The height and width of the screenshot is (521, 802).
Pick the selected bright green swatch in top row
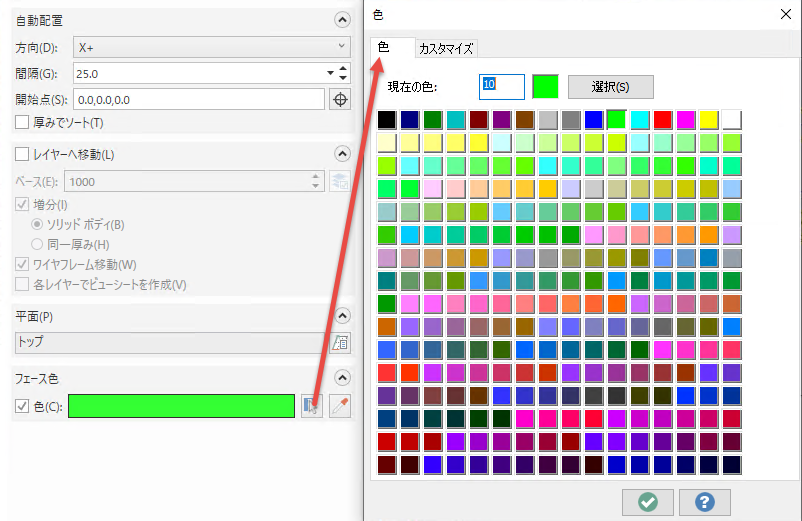click(617, 120)
